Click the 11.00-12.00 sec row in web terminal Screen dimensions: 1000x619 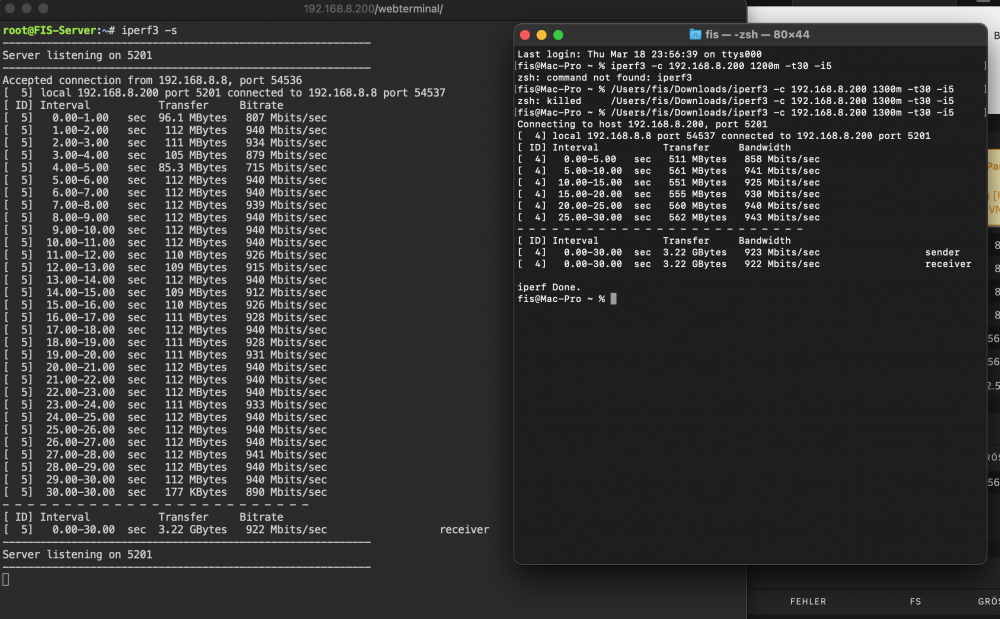[x=165, y=255]
